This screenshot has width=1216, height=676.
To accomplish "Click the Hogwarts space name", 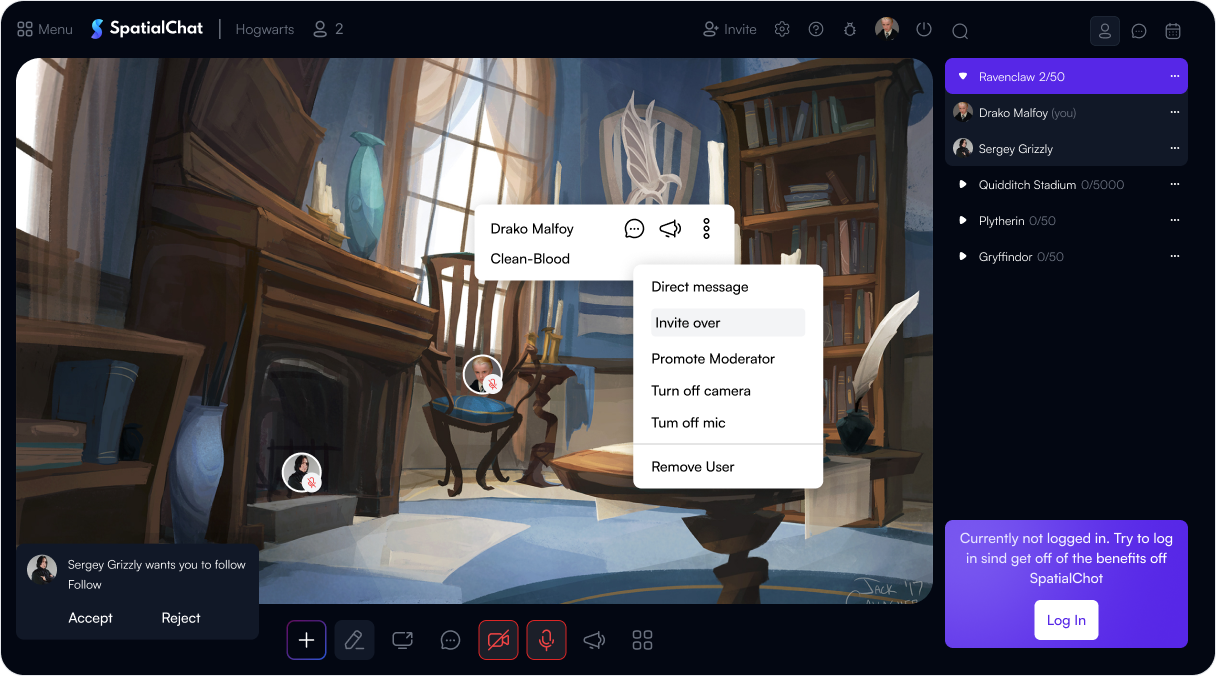I will pos(265,29).
